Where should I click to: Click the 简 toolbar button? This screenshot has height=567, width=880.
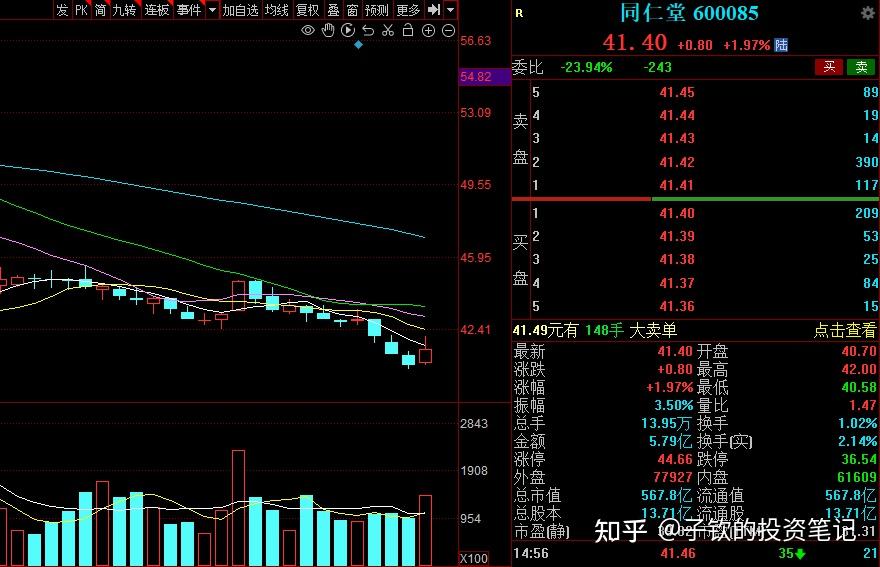click(x=100, y=10)
